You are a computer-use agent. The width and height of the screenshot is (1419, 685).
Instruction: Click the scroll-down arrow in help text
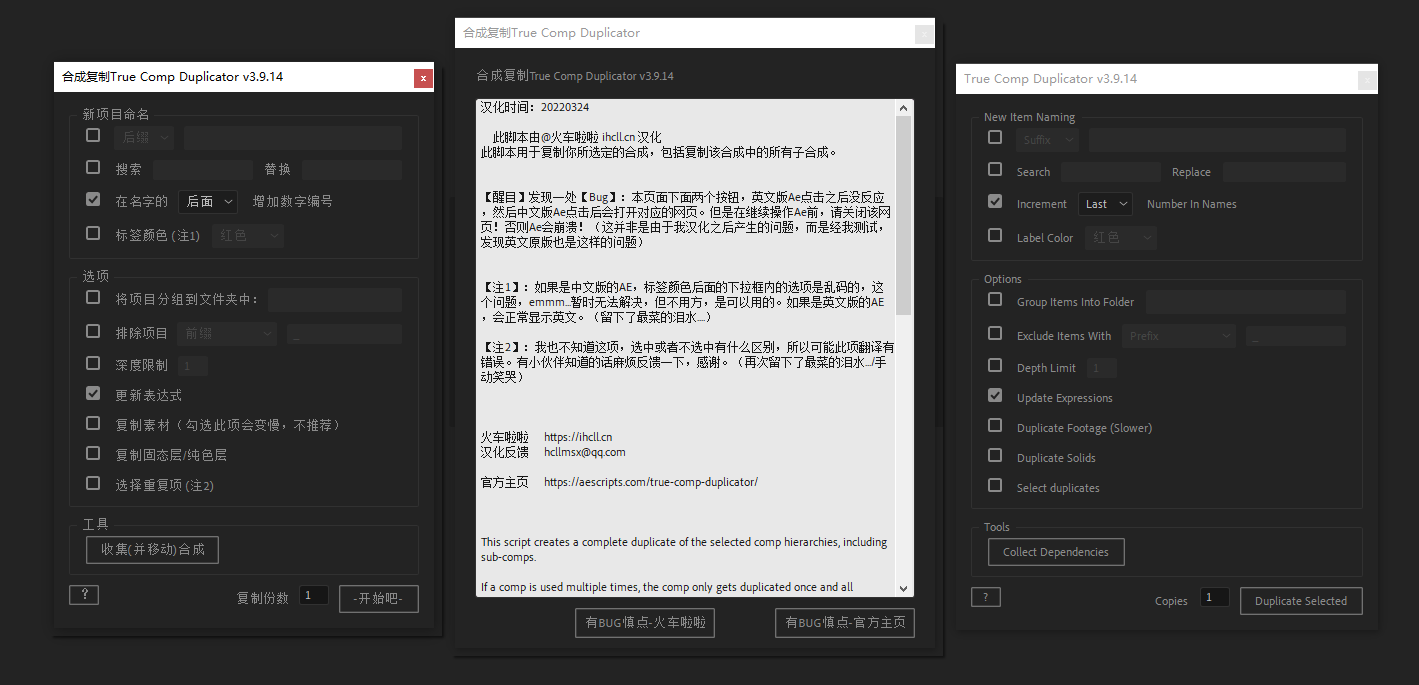pyautogui.click(x=904, y=589)
